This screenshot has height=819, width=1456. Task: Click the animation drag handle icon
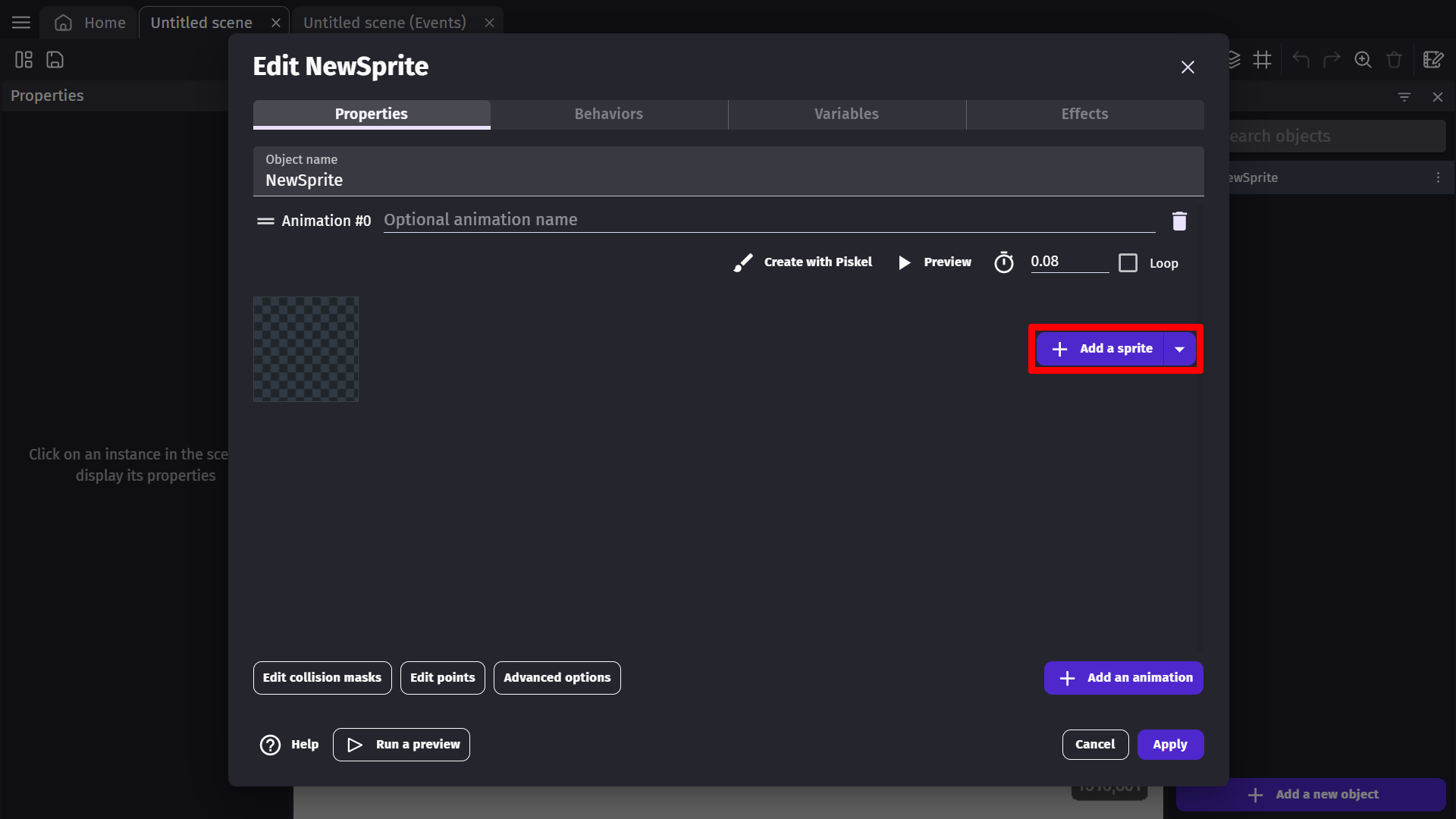[265, 221]
